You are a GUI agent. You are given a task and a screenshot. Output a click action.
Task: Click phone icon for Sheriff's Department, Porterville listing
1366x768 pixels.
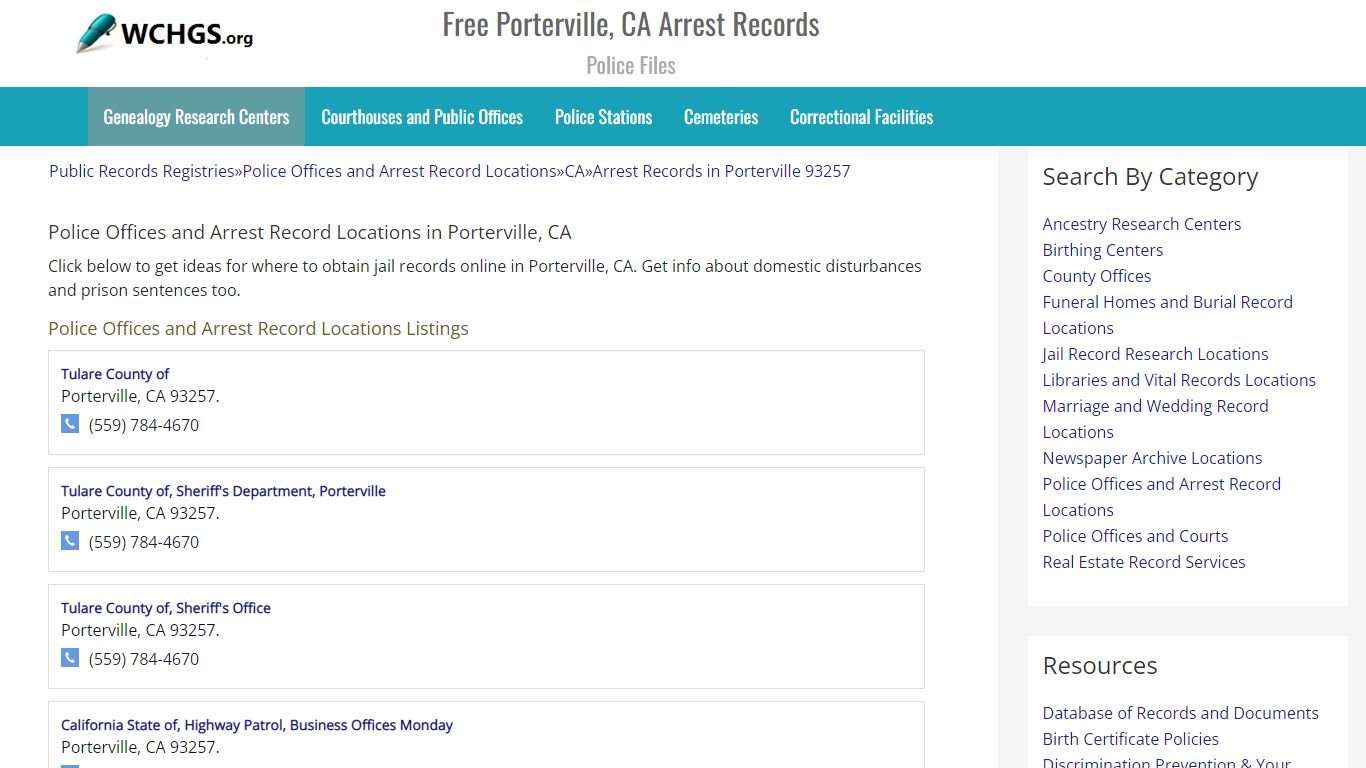(x=70, y=541)
